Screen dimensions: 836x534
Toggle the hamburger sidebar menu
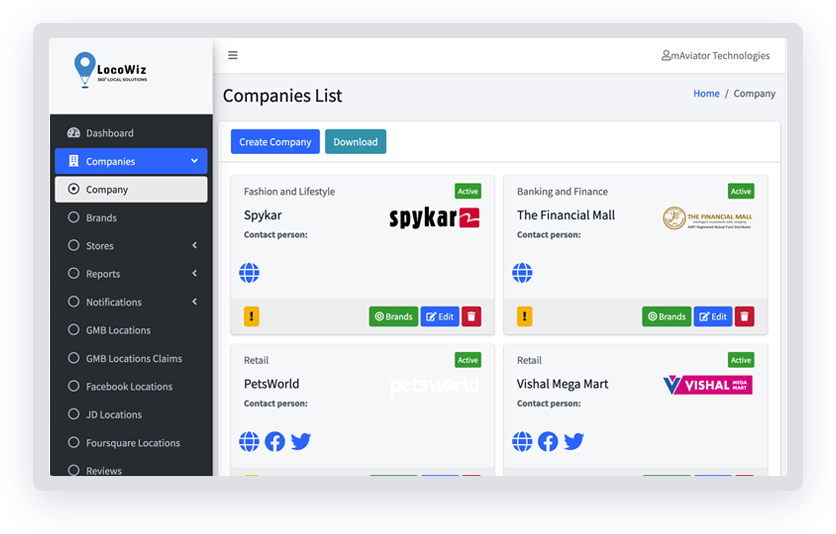point(233,56)
